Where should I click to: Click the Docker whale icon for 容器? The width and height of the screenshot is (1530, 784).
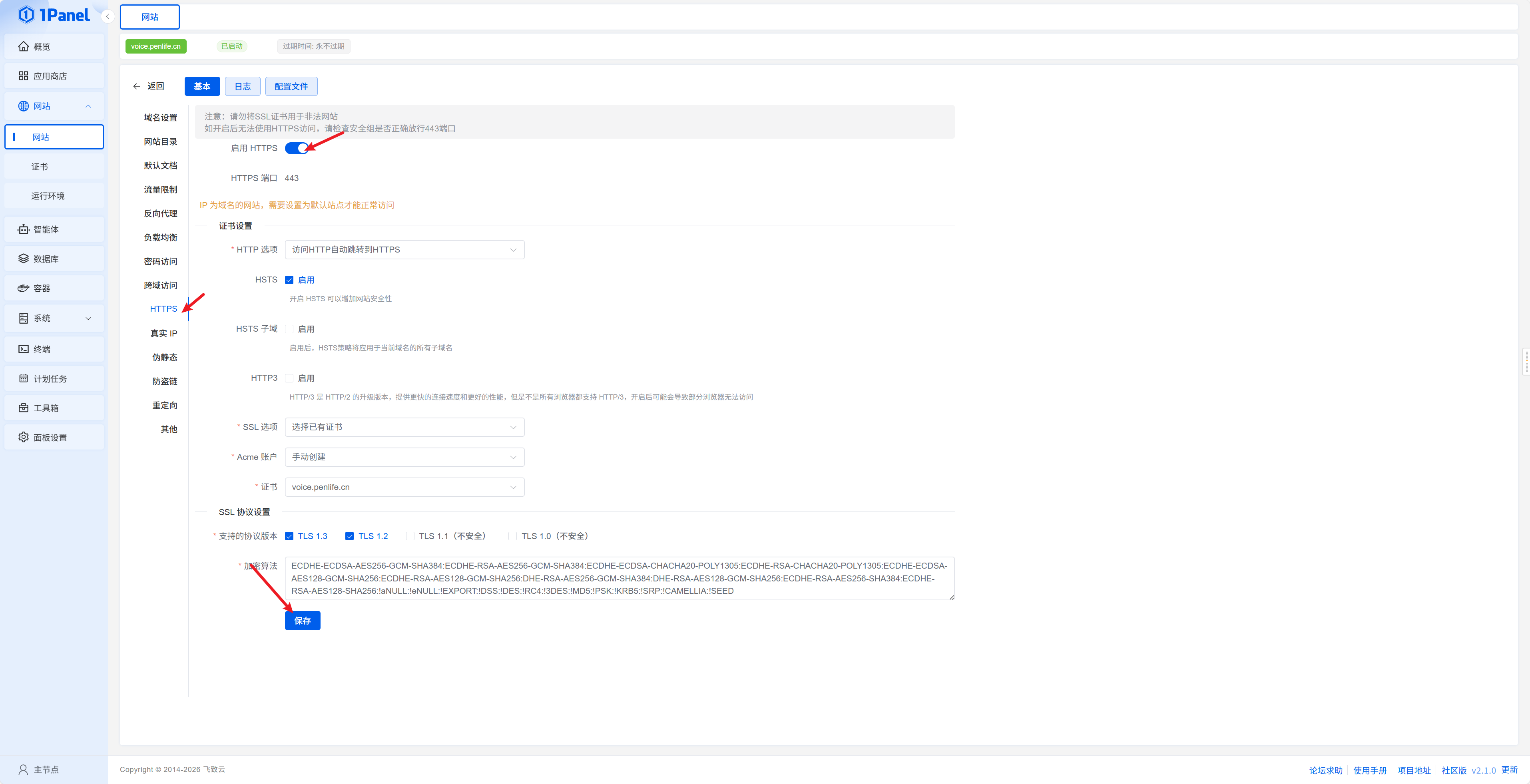point(23,288)
